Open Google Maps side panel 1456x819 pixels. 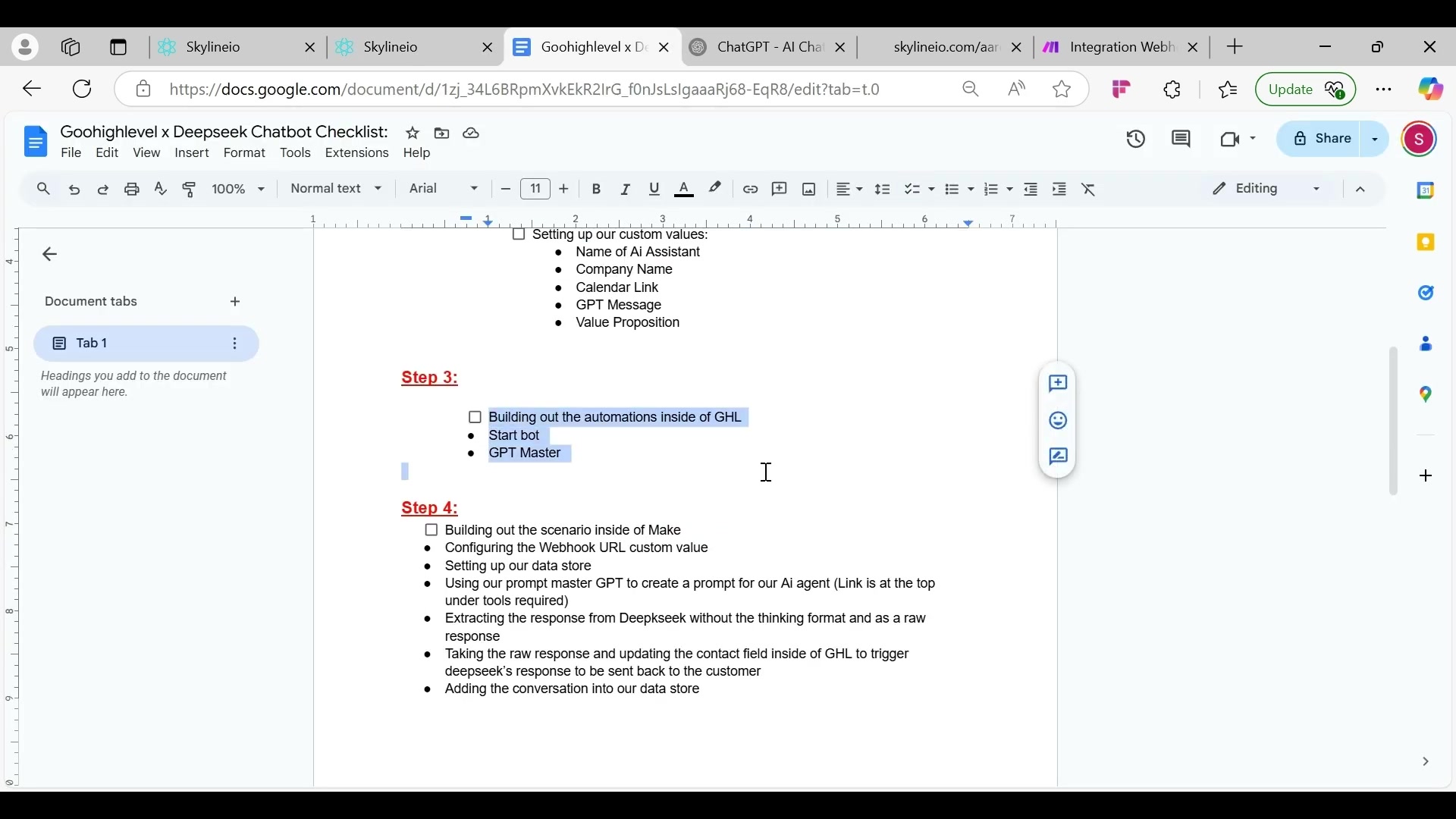pyautogui.click(x=1426, y=395)
